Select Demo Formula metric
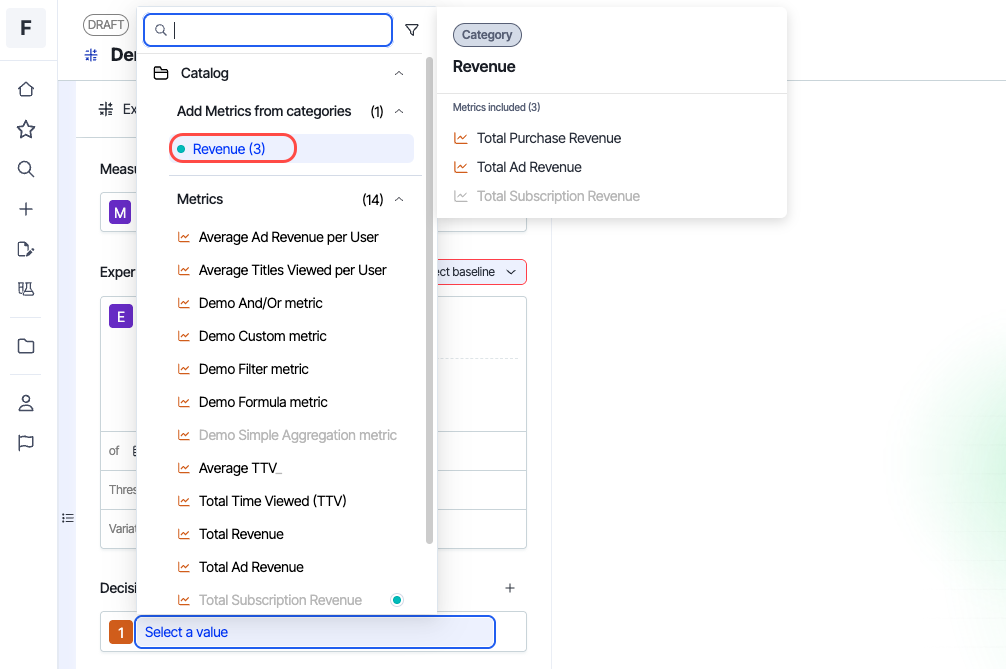 pos(263,402)
